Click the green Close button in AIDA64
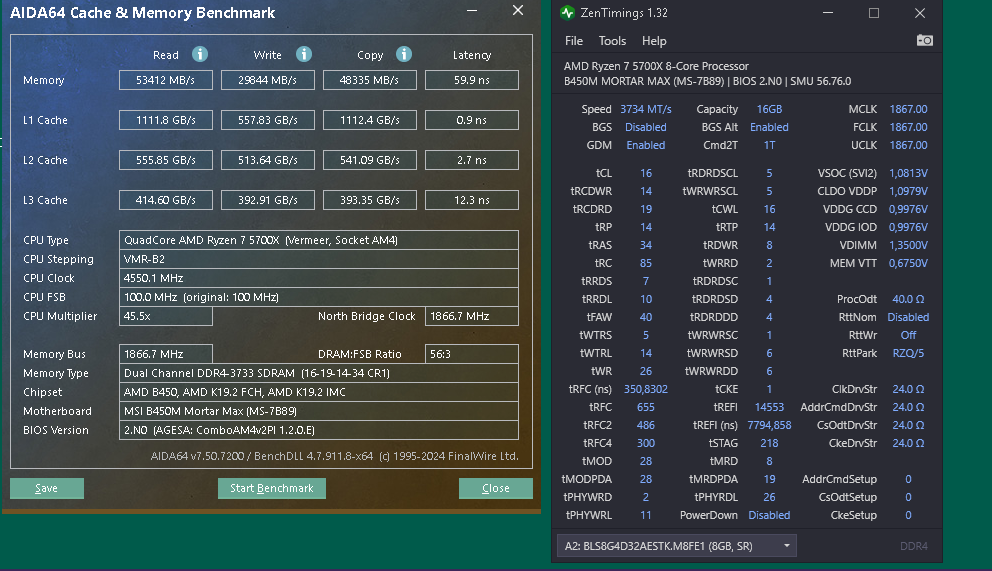Viewport: 992px width, 571px height. click(495, 488)
